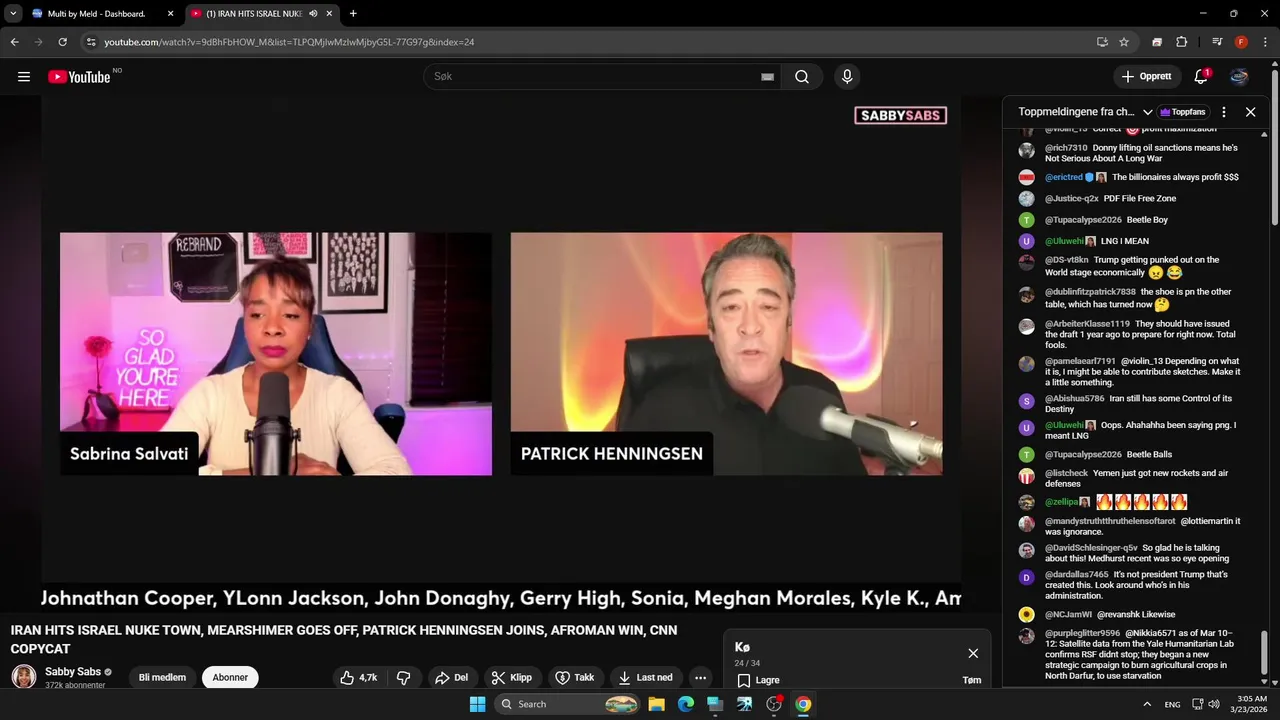The width and height of the screenshot is (1280, 720).
Task: Mute the YouTube tab via speaker icon
Action: [x=313, y=14]
